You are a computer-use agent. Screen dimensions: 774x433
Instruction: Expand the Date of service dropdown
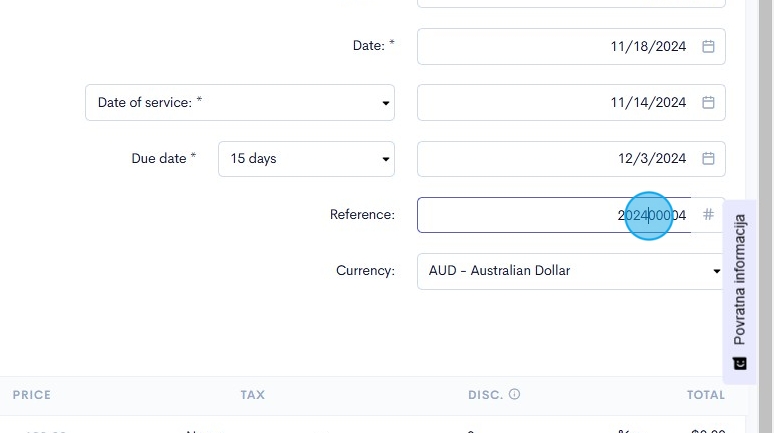240,102
